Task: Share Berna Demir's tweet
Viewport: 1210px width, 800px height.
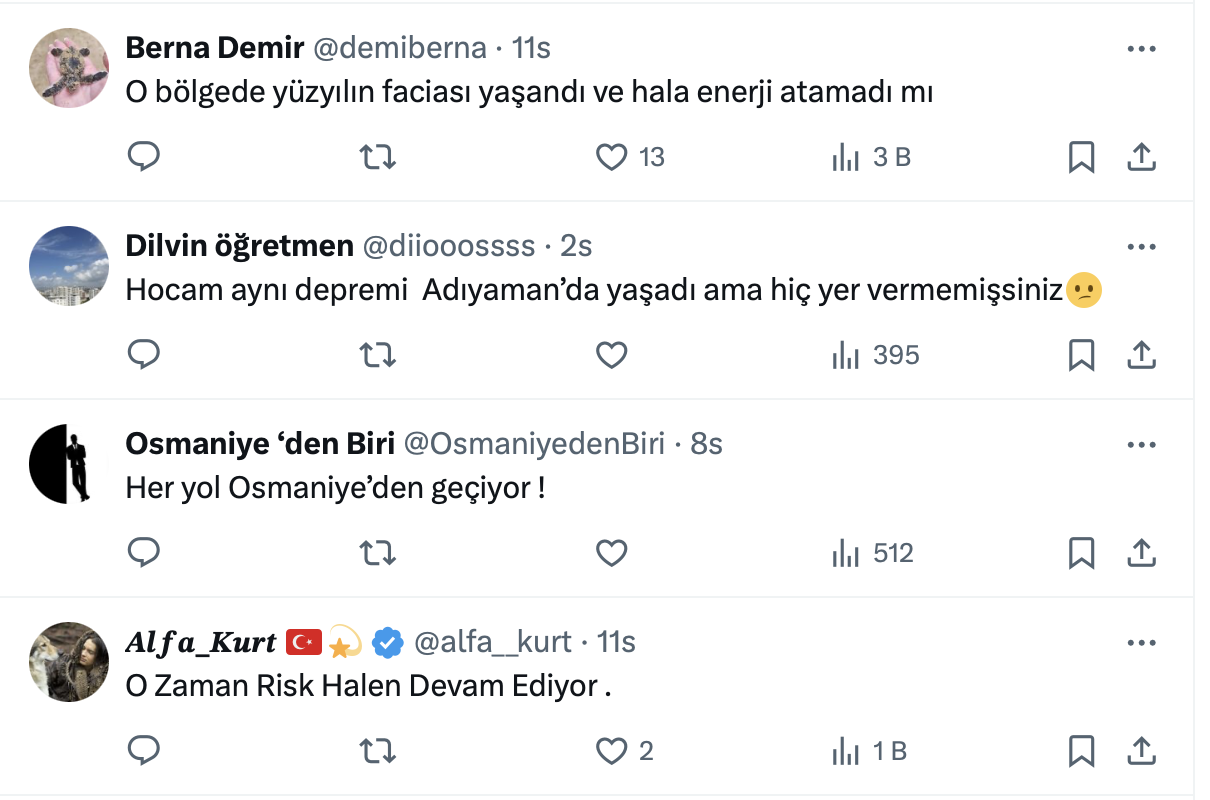Action: coord(1141,157)
